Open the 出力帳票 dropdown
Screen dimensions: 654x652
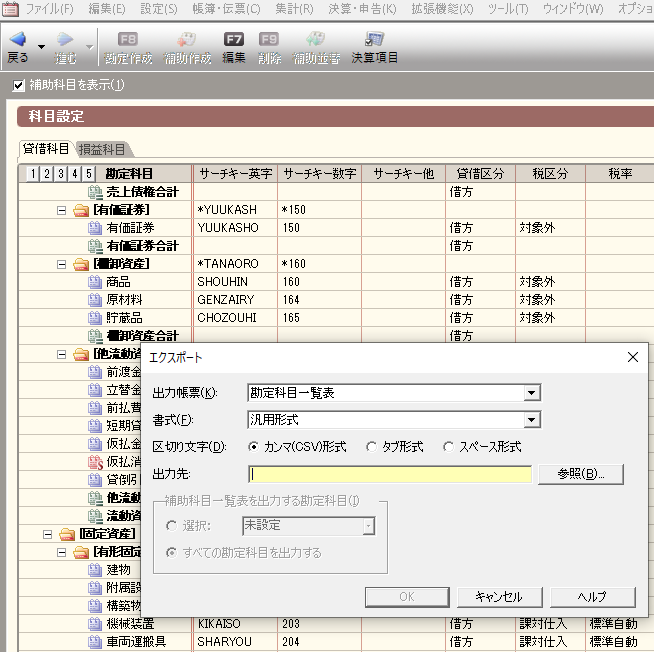click(531, 393)
